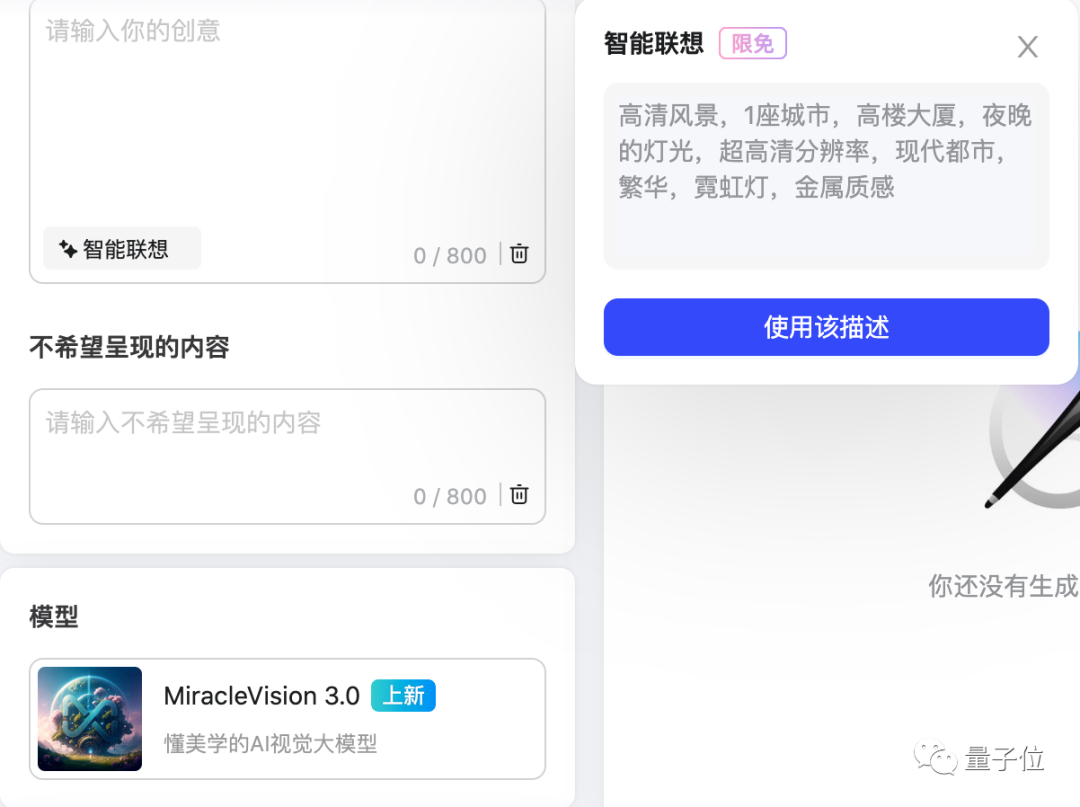Select the MiracleVision 3.0 model card

[287, 719]
